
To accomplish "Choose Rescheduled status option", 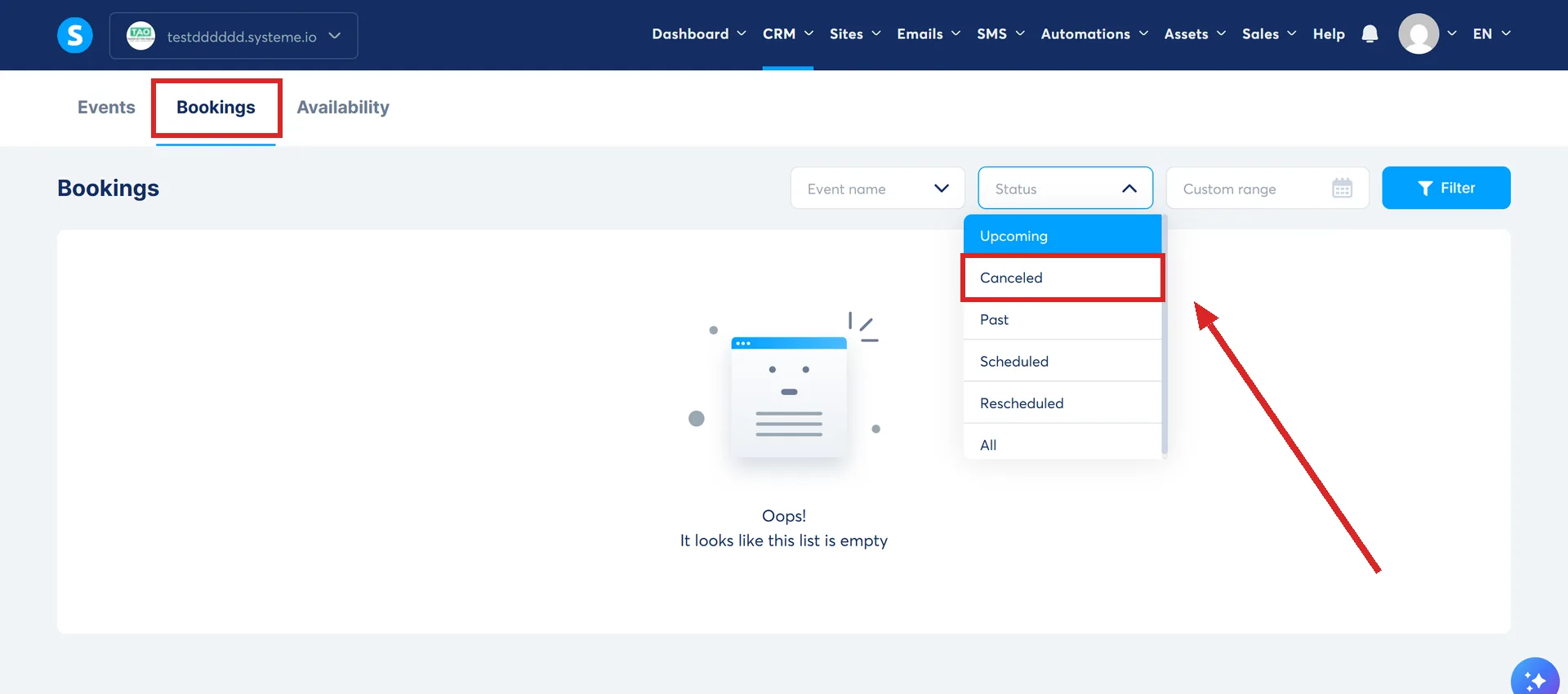I will tap(1062, 403).
